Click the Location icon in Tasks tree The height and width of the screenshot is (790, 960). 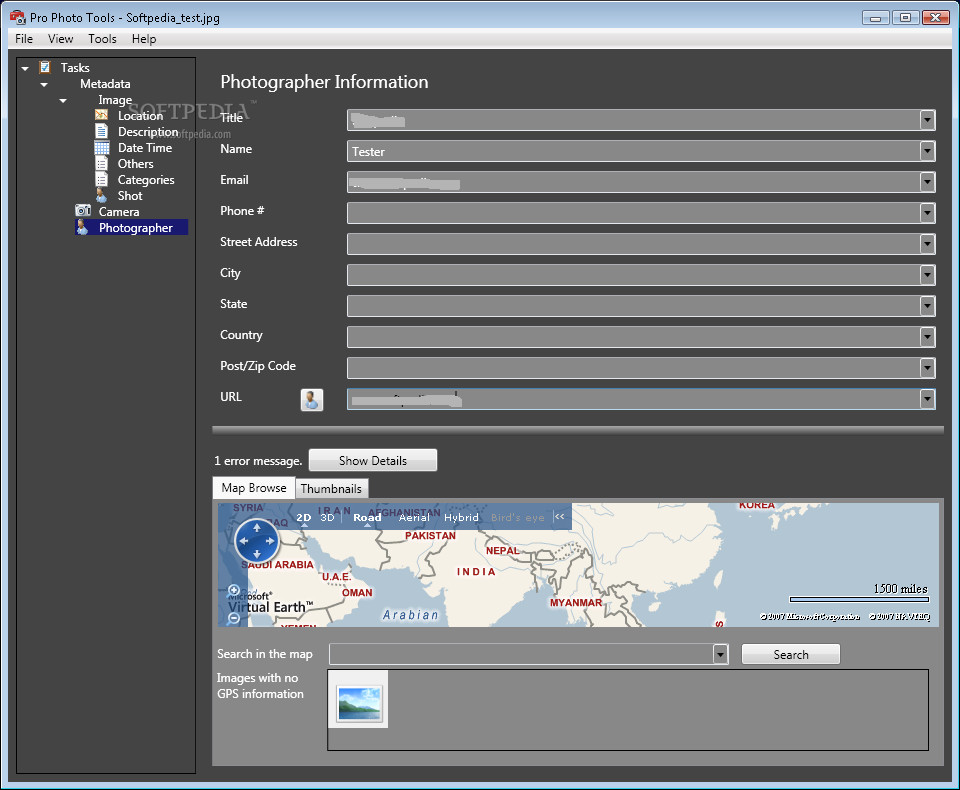(x=101, y=116)
